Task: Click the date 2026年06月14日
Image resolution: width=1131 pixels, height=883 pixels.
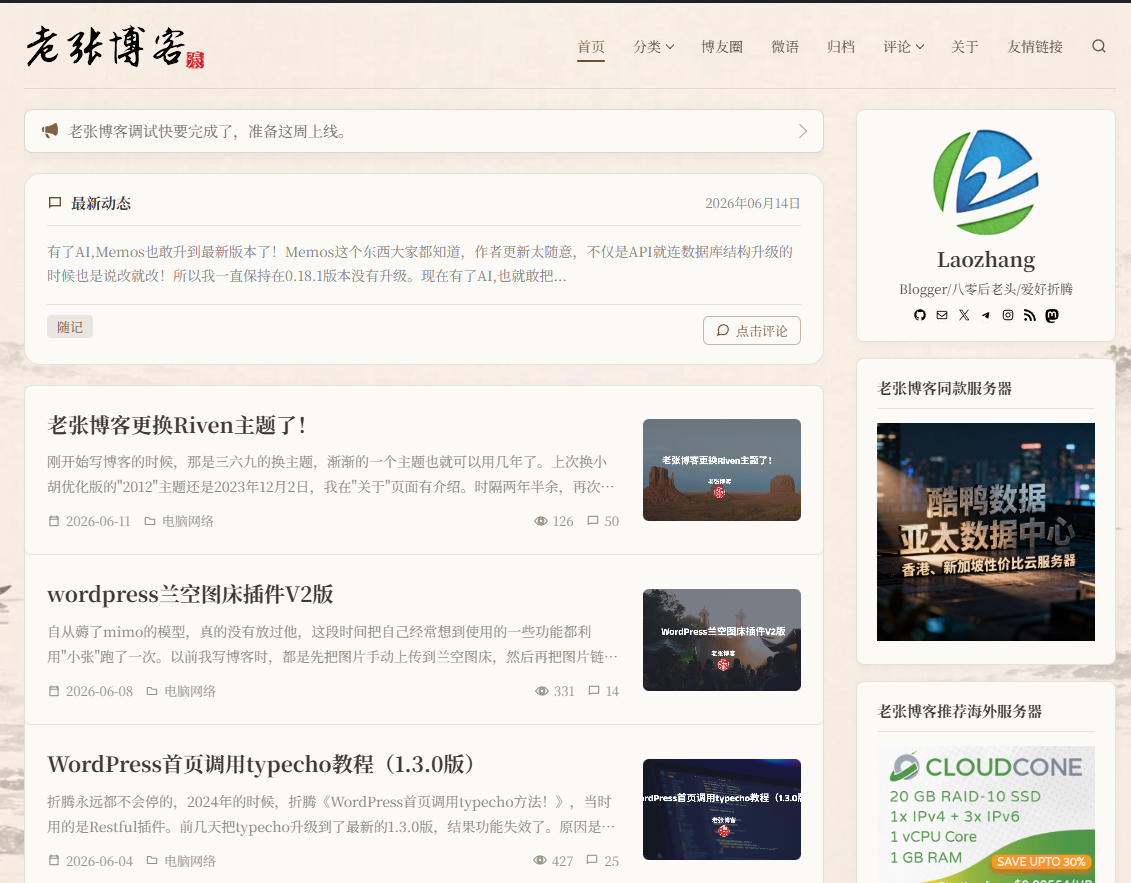Action: pos(752,203)
